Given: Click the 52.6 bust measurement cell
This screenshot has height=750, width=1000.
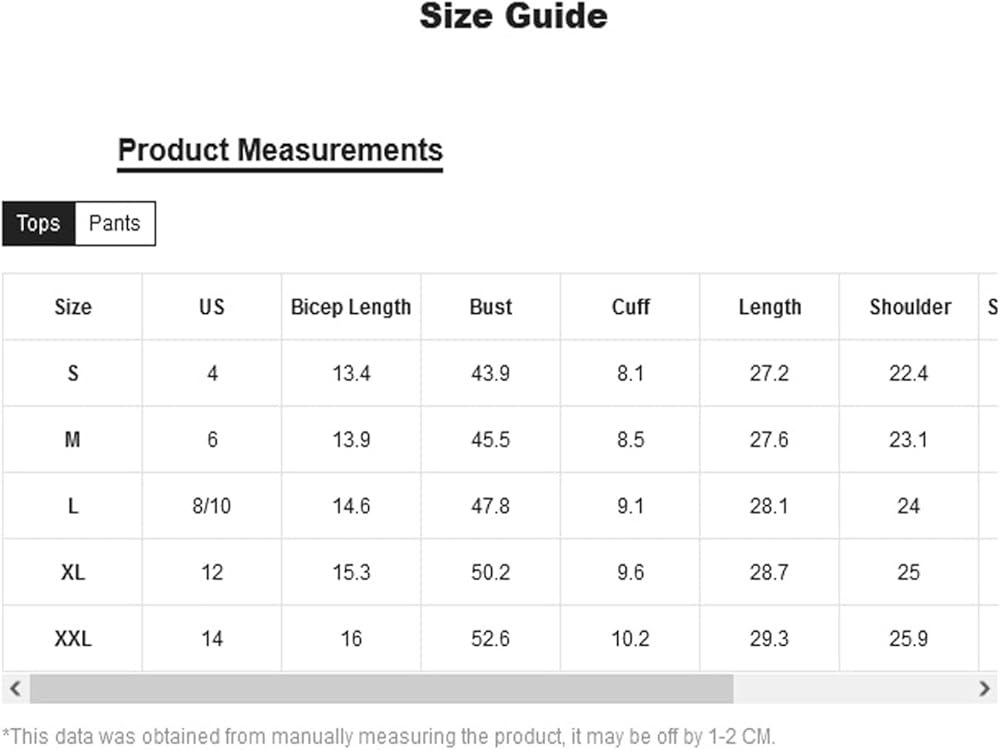Looking at the screenshot, I should pos(491,638).
